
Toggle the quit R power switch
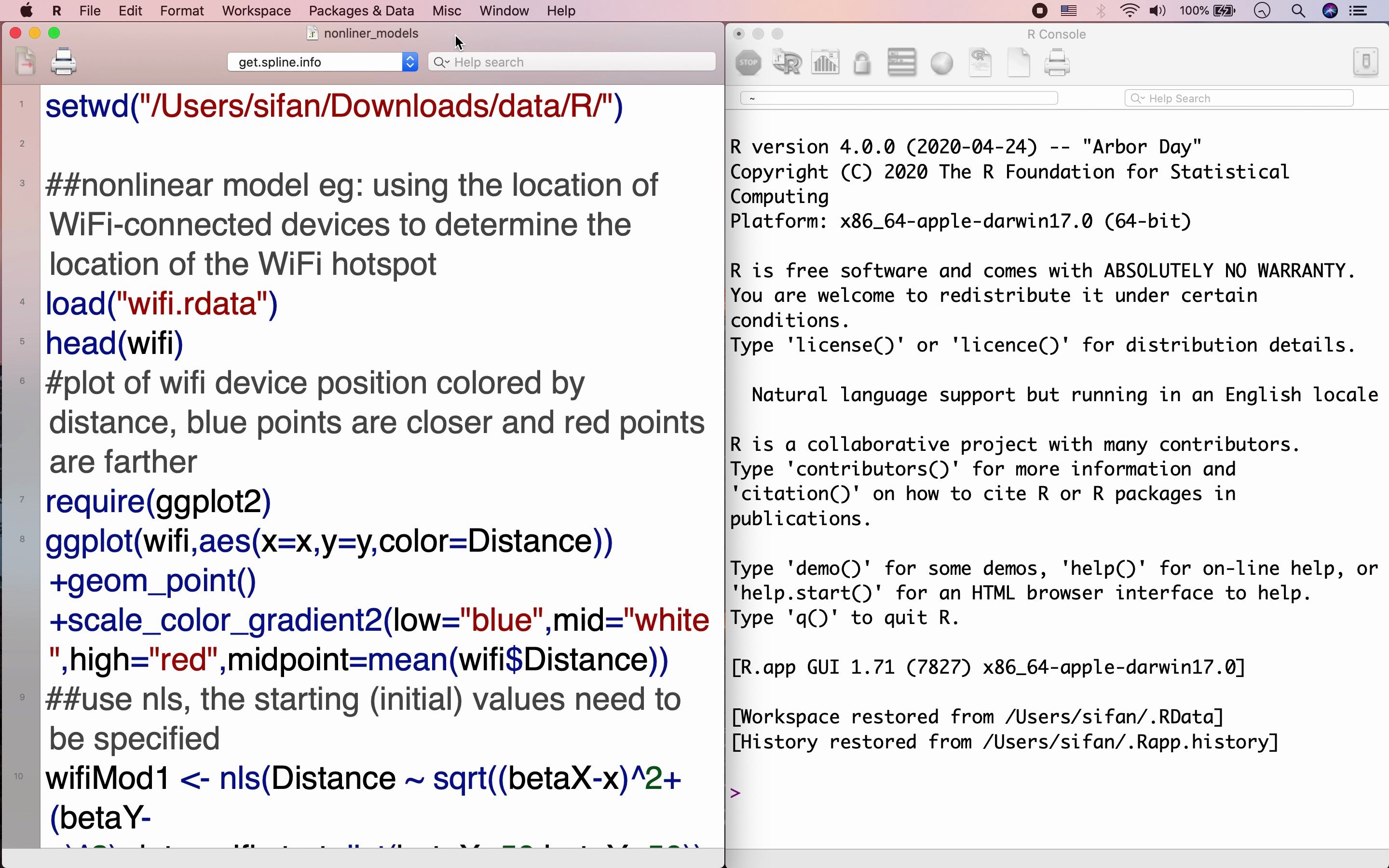pos(1365,61)
